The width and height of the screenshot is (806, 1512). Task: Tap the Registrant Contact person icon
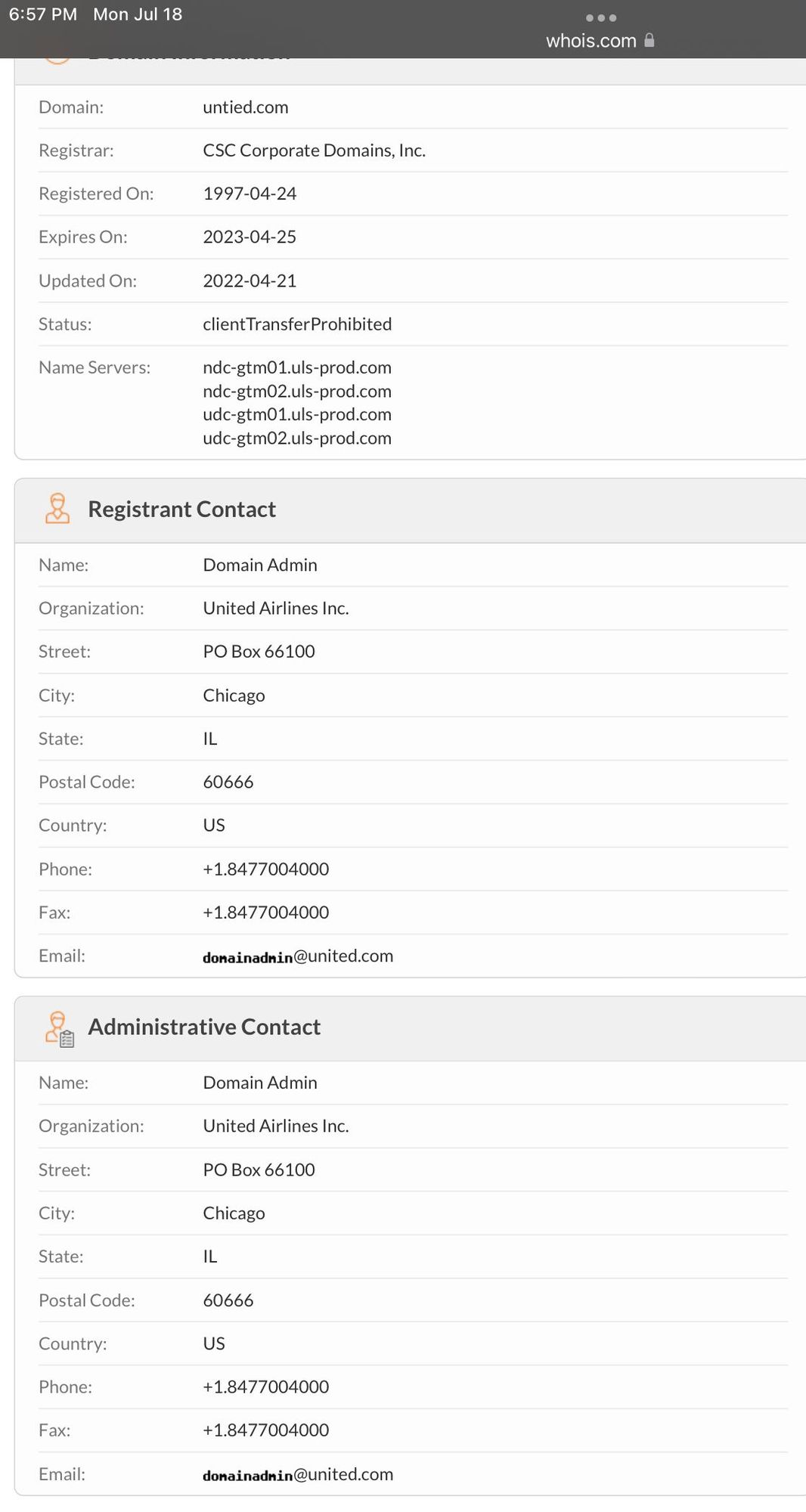pos(57,509)
